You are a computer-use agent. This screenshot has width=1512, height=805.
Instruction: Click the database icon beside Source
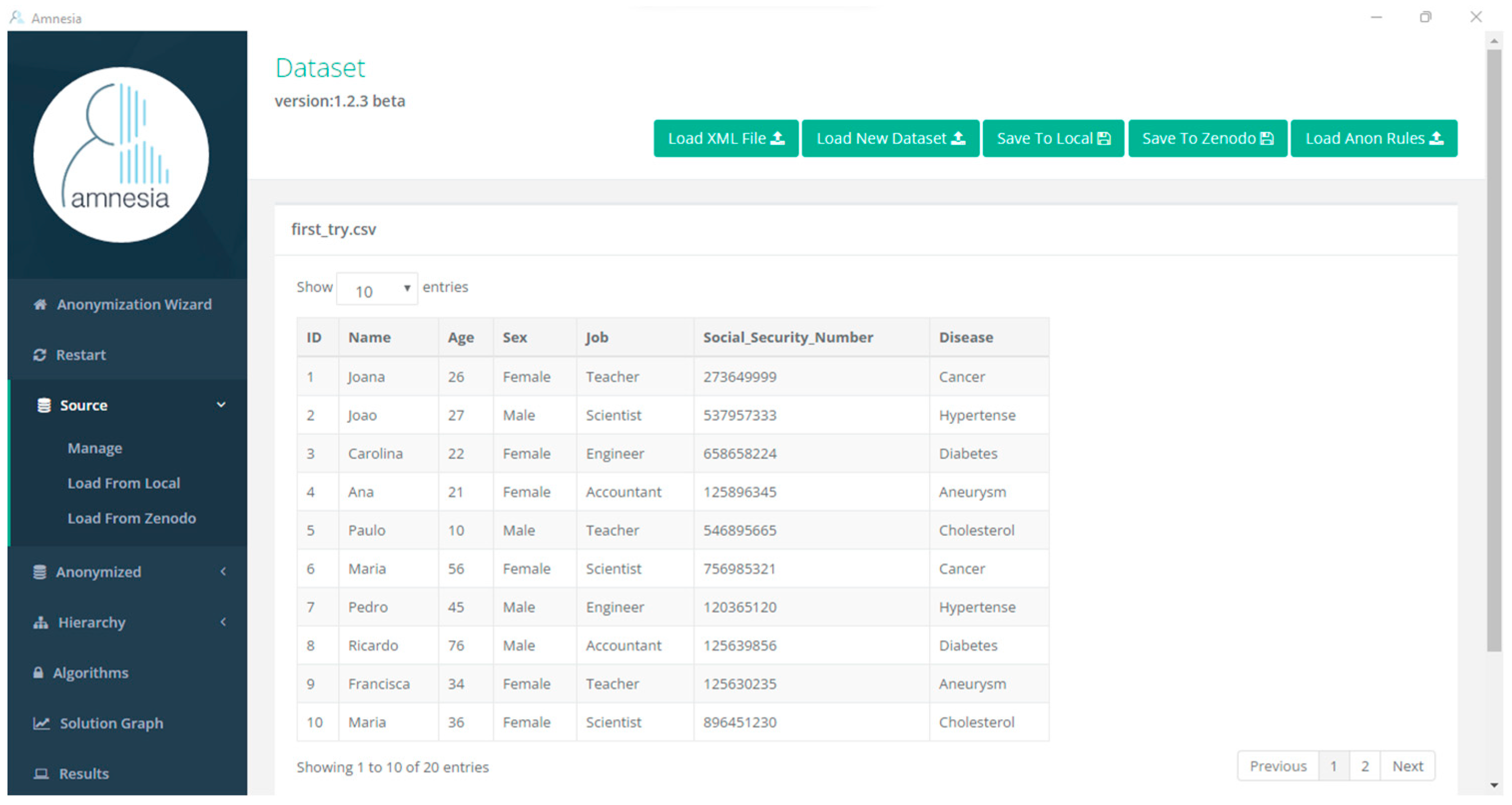coord(43,405)
